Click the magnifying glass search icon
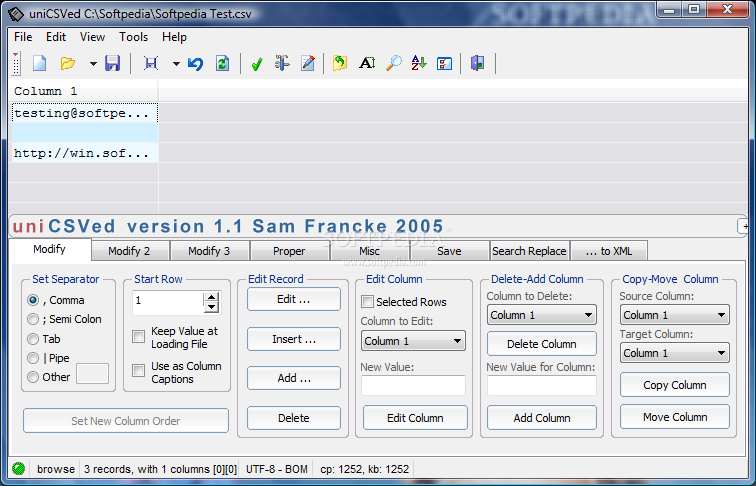Screen dimensions: 756x486 point(393,63)
